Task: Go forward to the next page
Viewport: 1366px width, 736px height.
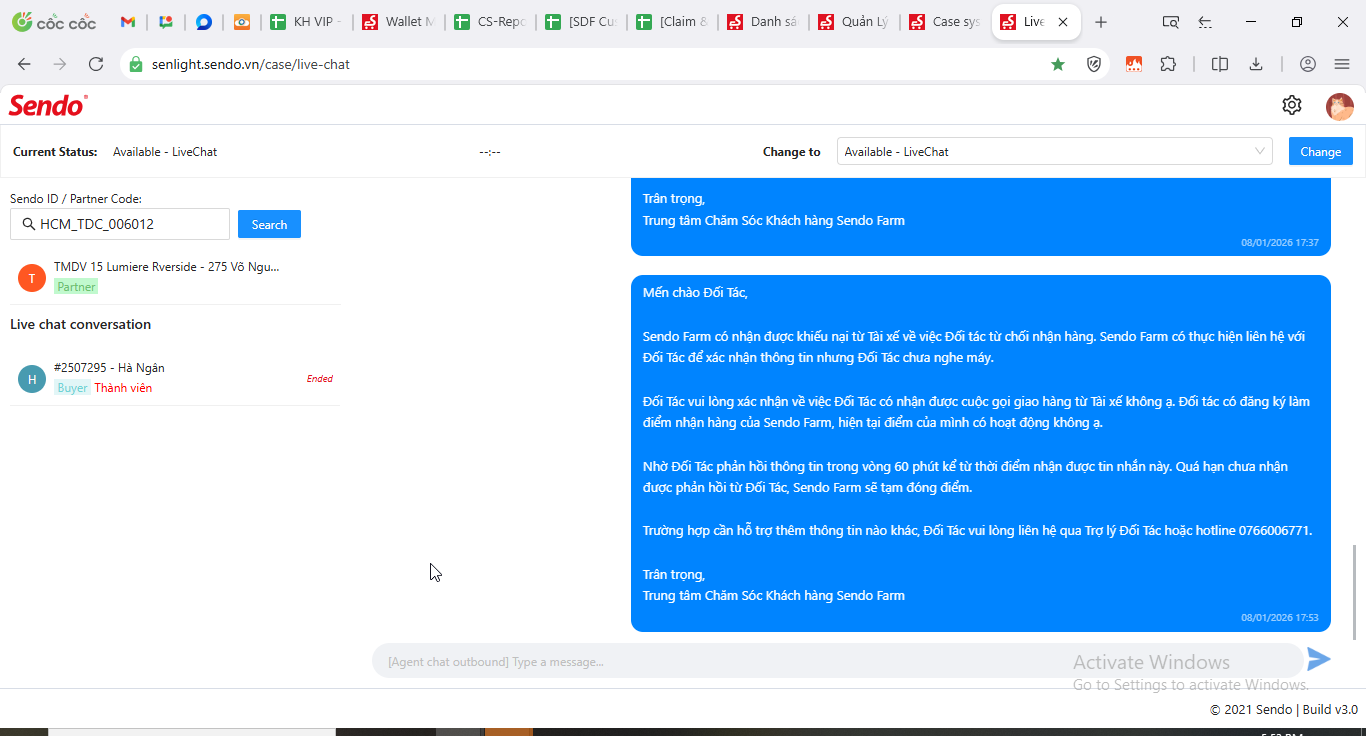Action: pyautogui.click(x=60, y=64)
